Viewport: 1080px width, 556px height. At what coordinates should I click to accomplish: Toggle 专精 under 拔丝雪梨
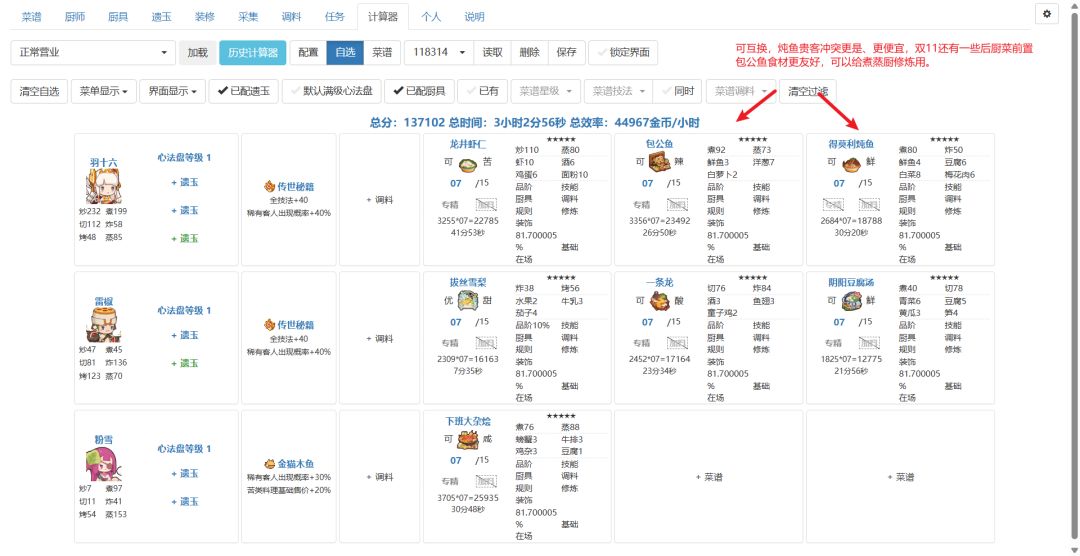449,342
